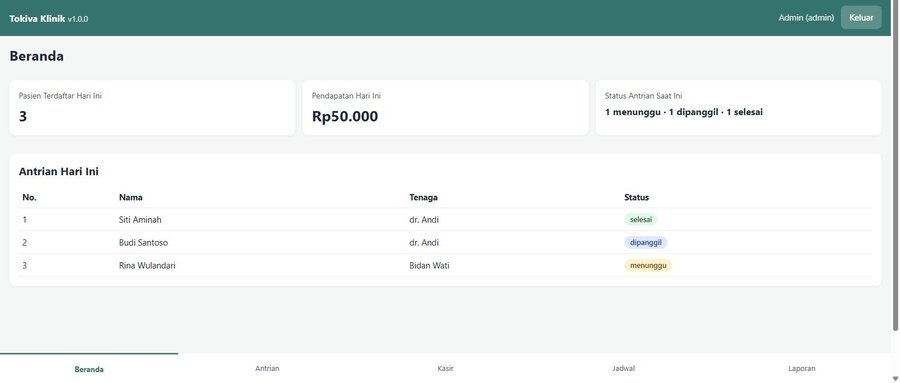This screenshot has height=383, width=900.
Task: Click the v1.0.0 version label
Action: coord(78,19)
